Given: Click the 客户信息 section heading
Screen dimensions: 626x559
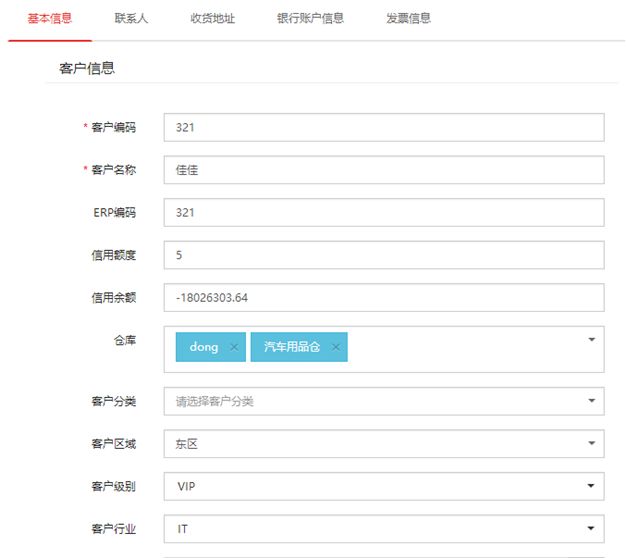Looking at the screenshot, I should (x=87, y=68).
